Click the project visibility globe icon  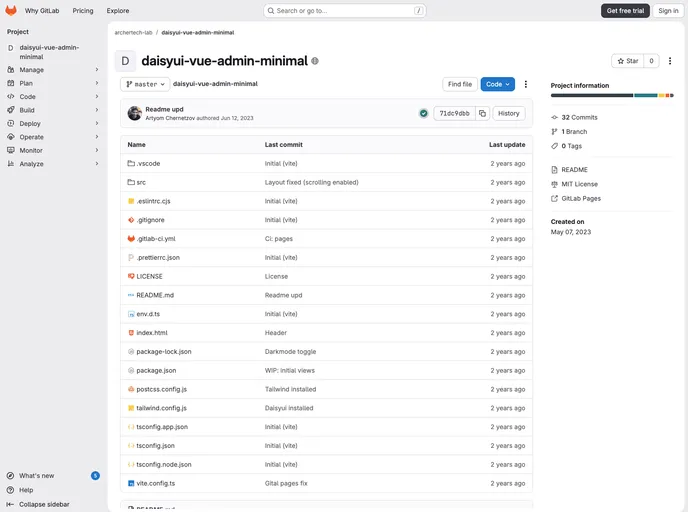tap(315, 61)
